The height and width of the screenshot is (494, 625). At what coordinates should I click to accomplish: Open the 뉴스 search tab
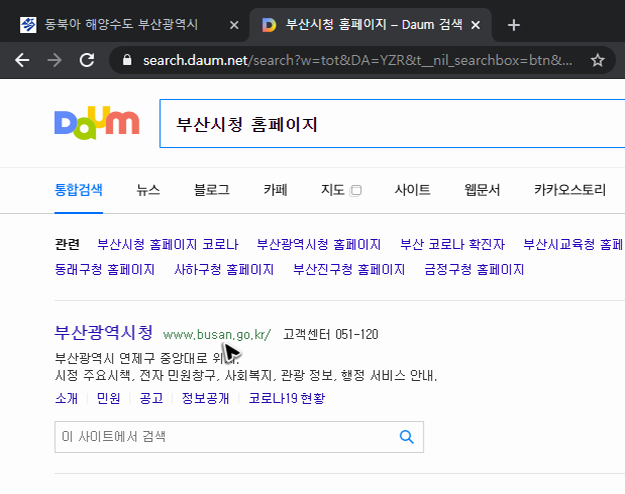(148, 190)
